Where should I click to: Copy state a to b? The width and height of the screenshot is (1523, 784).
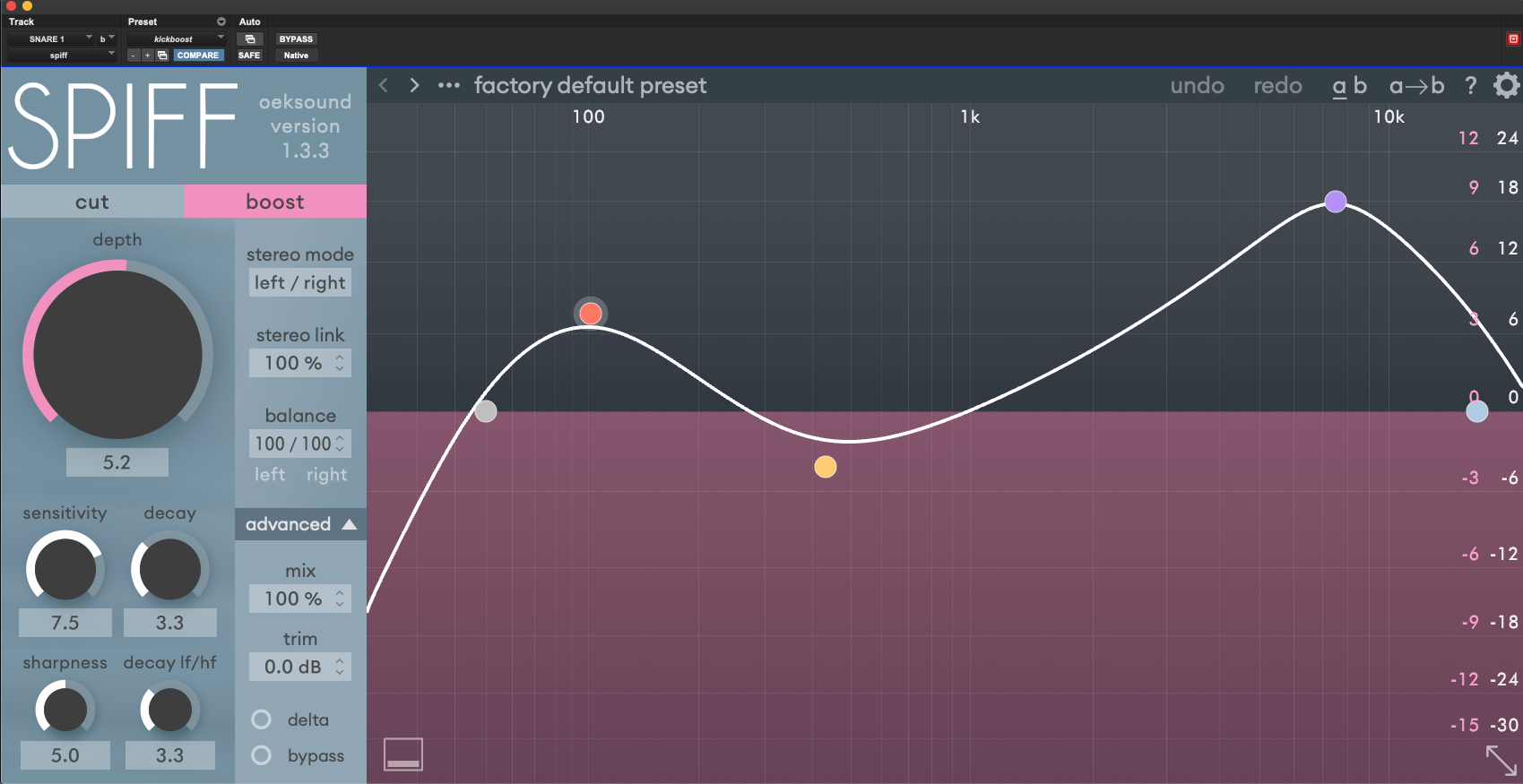pyautogui.click(x=1416, y=85)
